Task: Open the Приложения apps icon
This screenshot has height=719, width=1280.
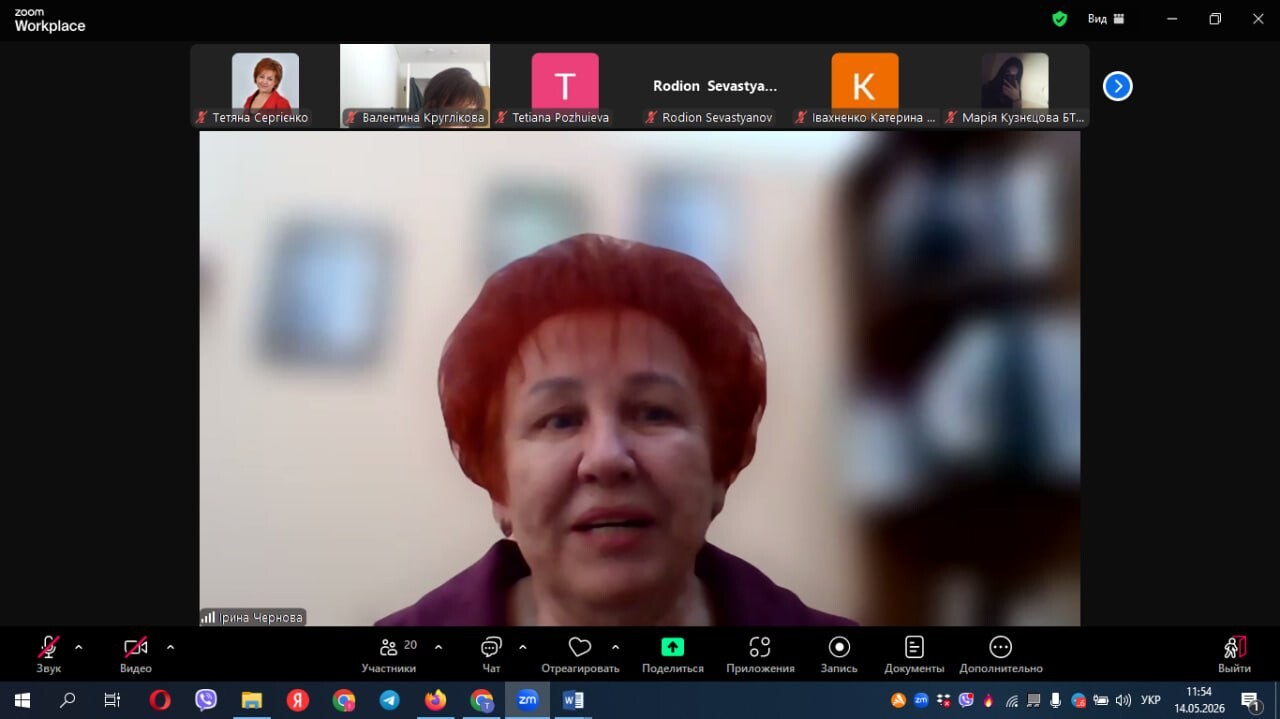Action: pyautogui.click(x=760, y=647)
